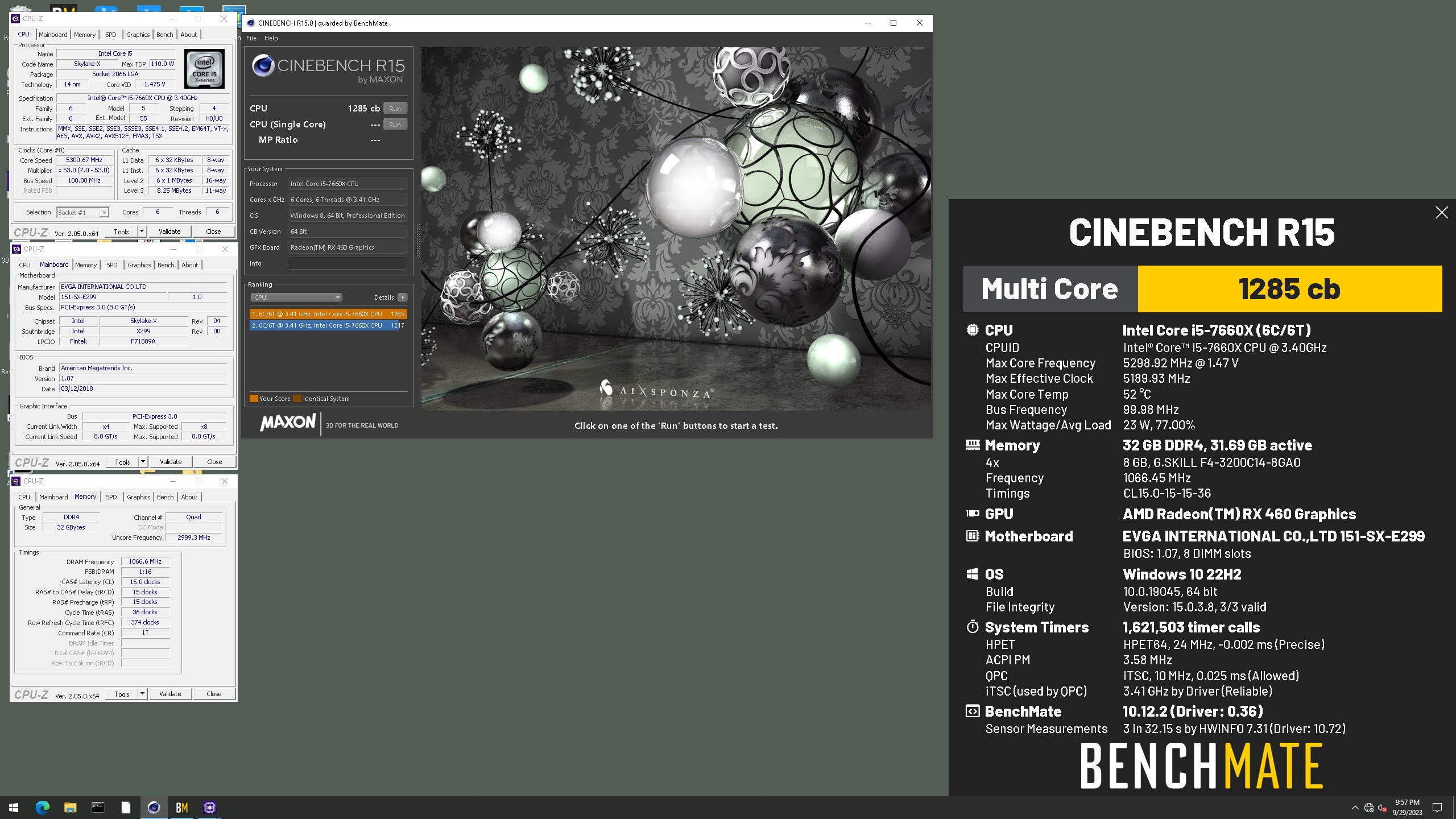Click the Cinebench R15 logo sphere
Viewport: 1456px width, 819px height.
click(x=263, y=65)
